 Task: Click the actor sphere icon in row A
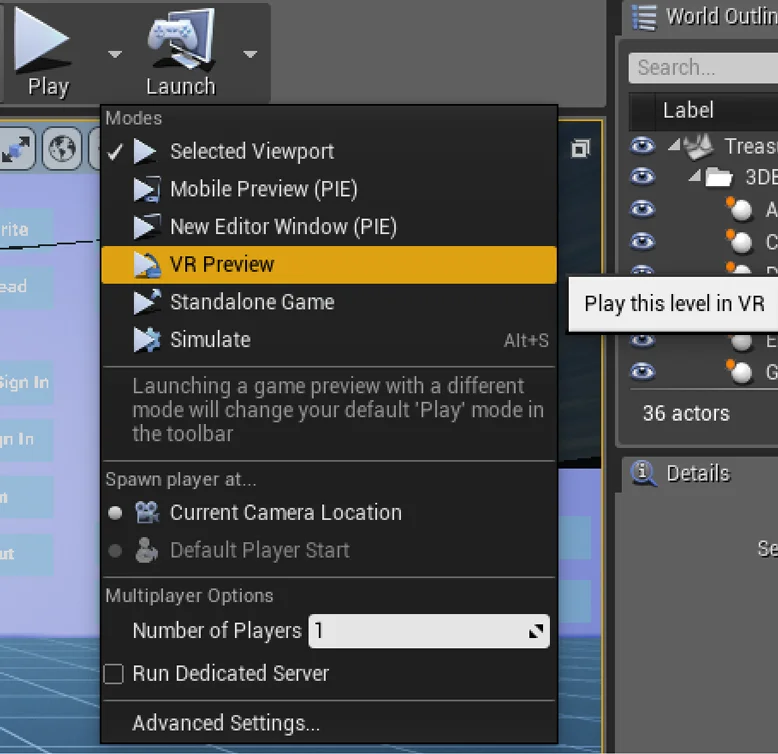(x=740, y=209)
